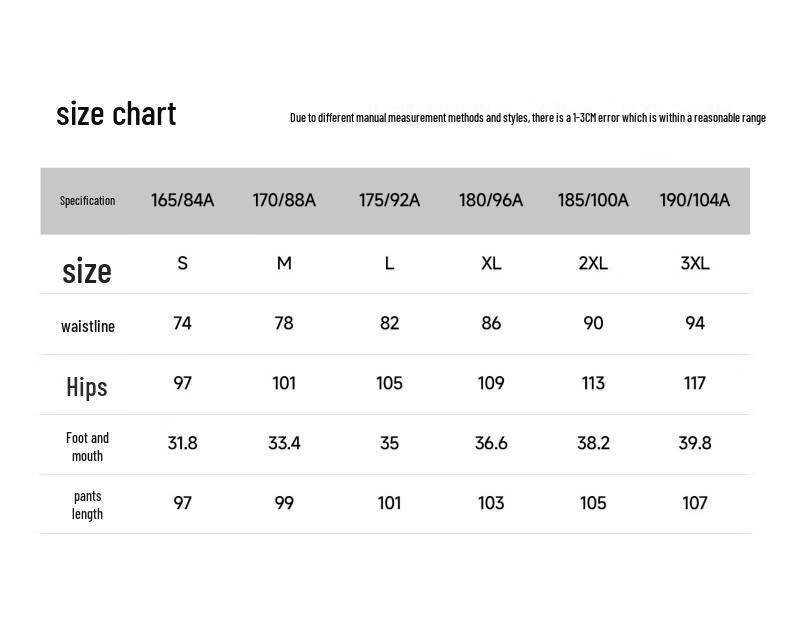Click foot opening value 36.6

(x=491, y=443)
